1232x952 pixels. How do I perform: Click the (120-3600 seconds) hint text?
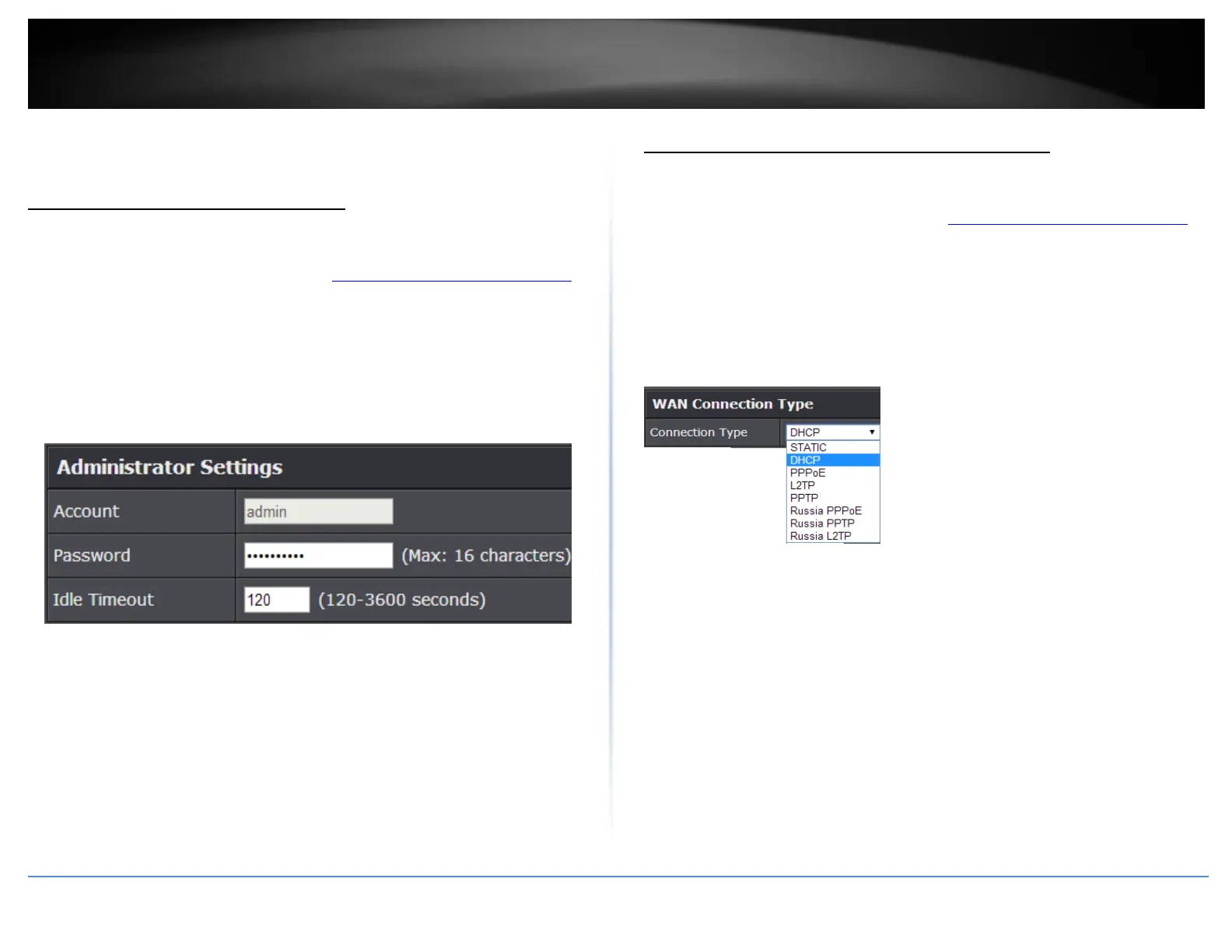point(402,600)
